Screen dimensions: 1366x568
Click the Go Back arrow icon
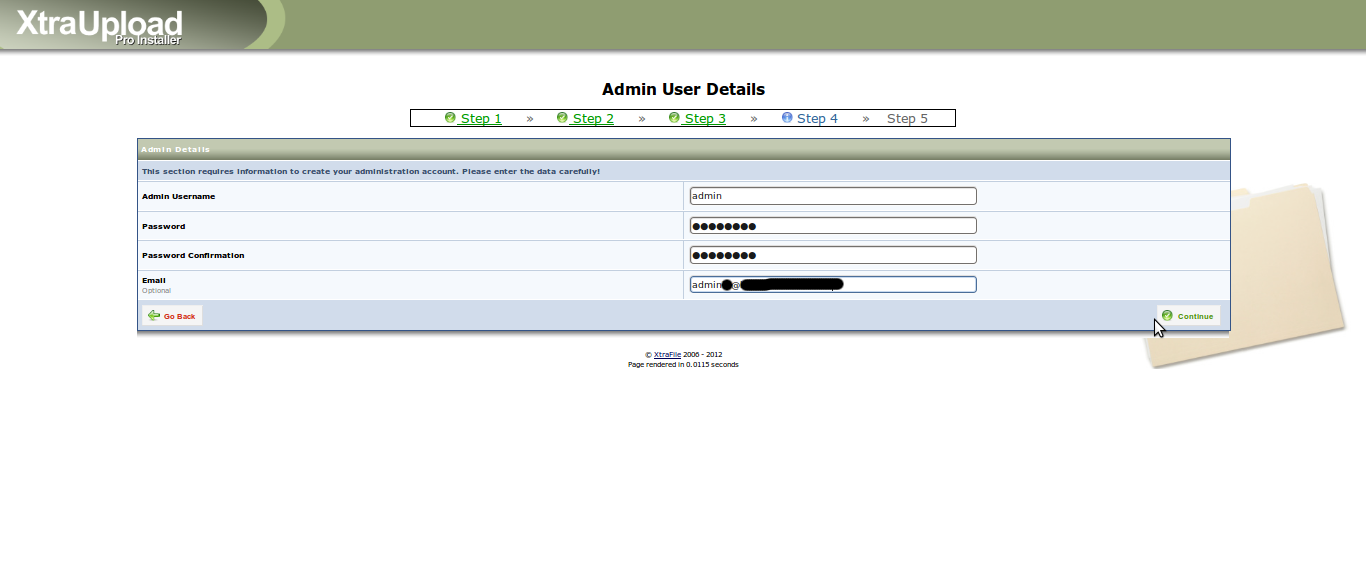[x=153, y=315]
